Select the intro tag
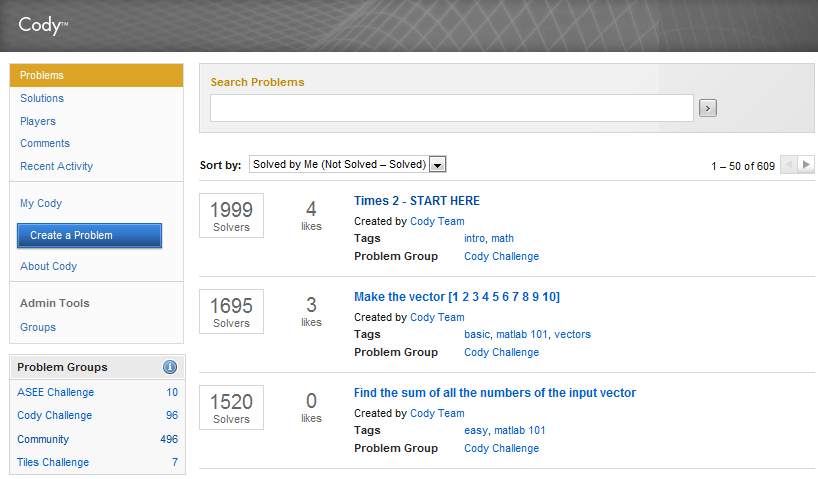818x479 pixels. [474, 238]
